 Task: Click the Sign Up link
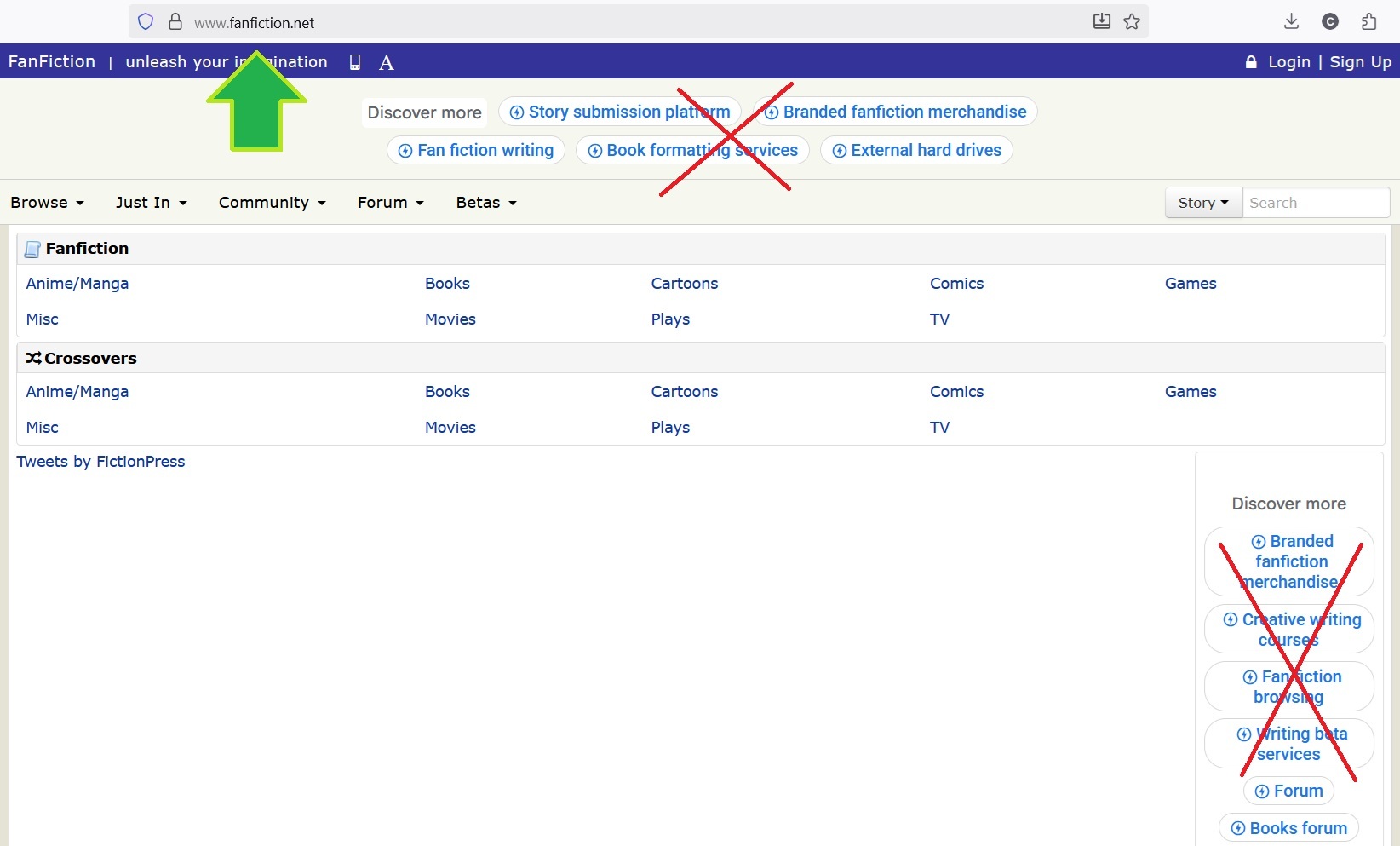coord(1360,62)
